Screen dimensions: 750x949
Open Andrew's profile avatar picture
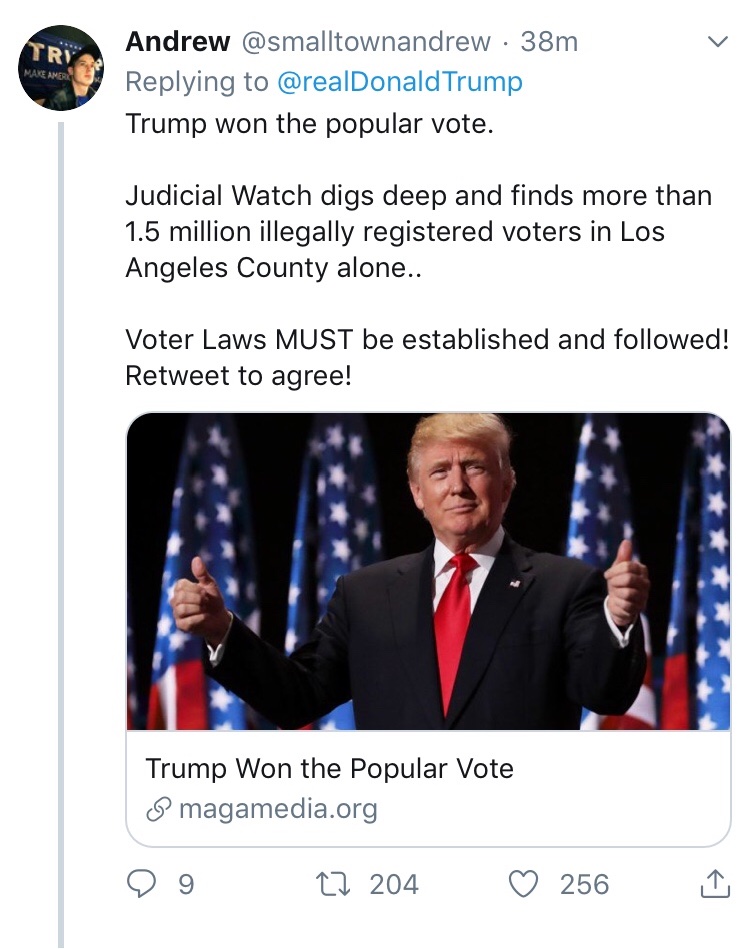[x=61, y=68]
